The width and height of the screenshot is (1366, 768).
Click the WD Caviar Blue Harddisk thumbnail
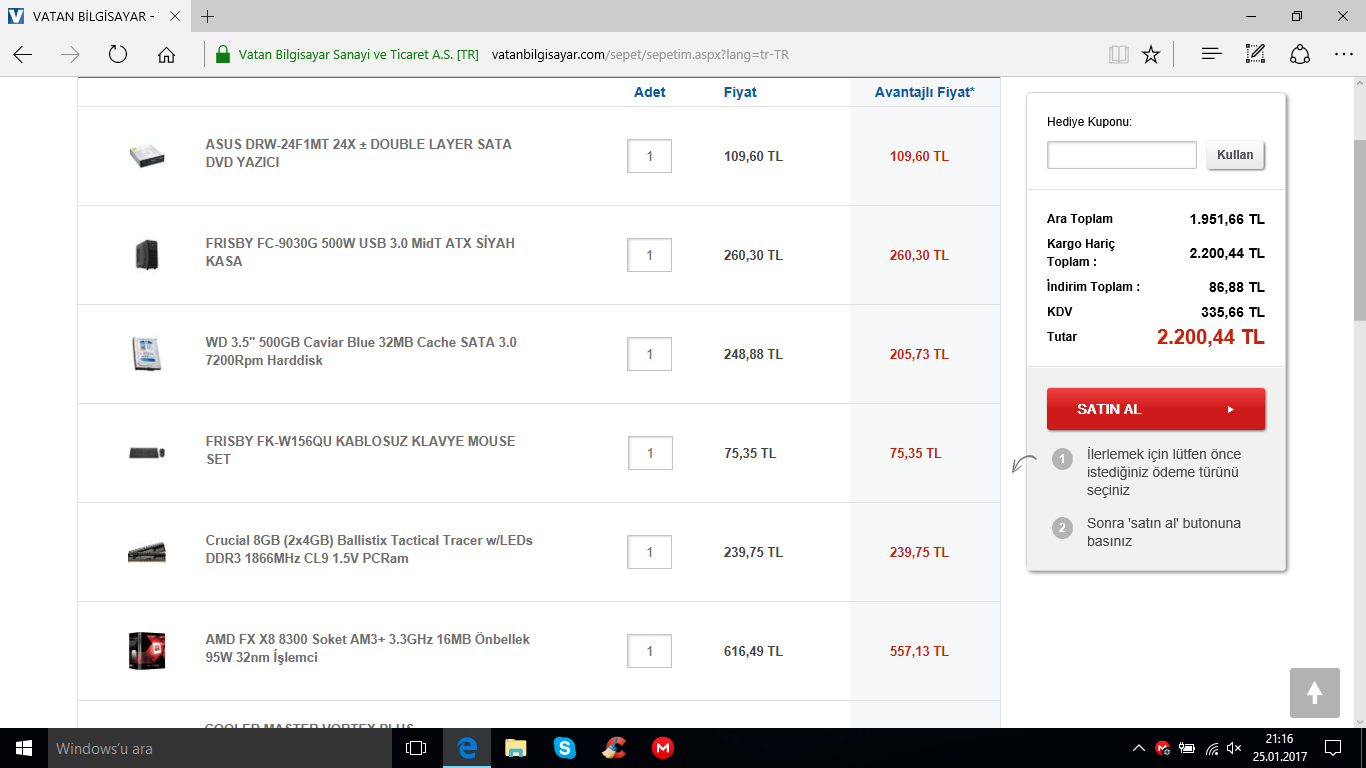pos(147,354)
